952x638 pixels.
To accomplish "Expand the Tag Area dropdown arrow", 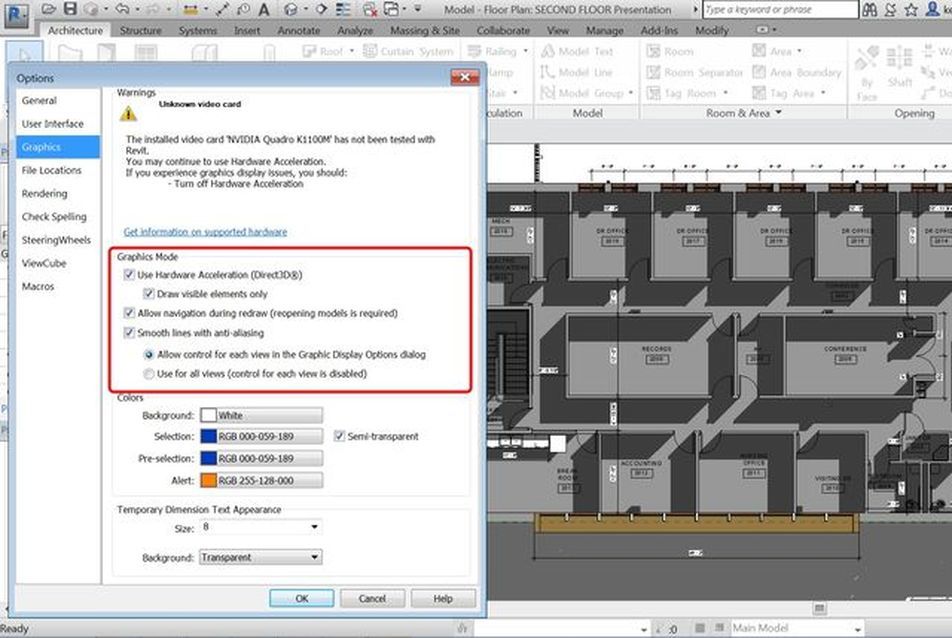I will point(823,93).
